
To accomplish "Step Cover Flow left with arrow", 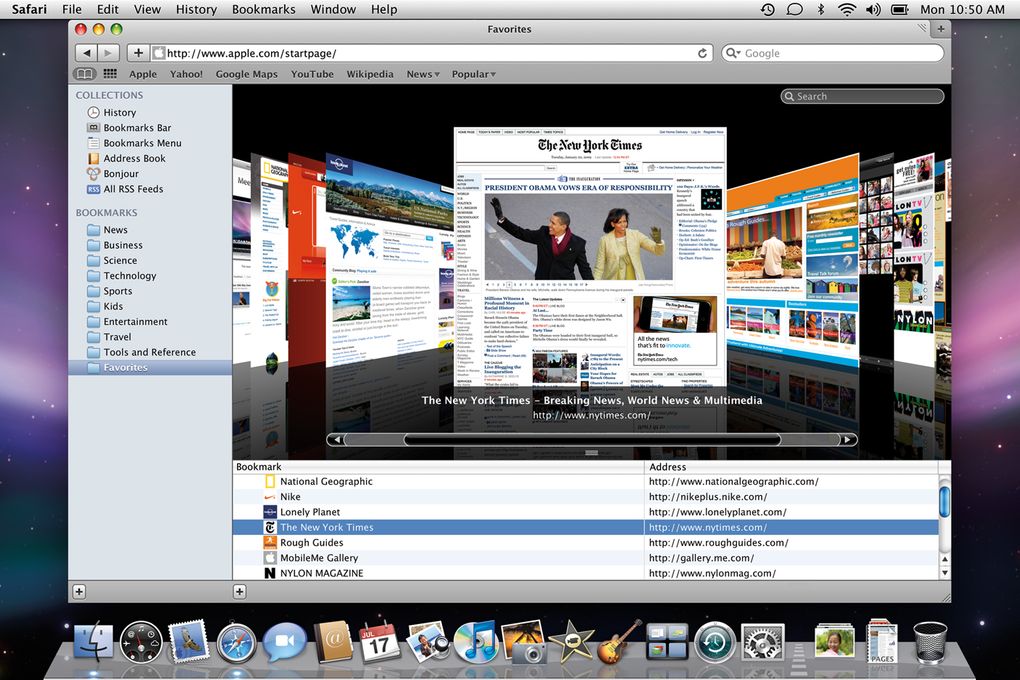I will click(x=336, y=440).
